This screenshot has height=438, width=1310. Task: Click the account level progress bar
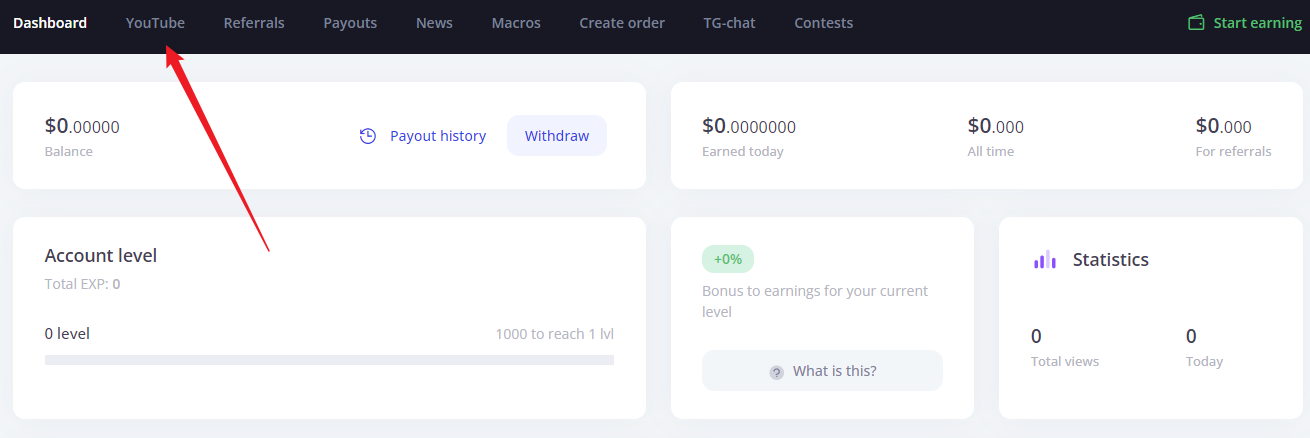pyautogui.click(x=329, y=359)
